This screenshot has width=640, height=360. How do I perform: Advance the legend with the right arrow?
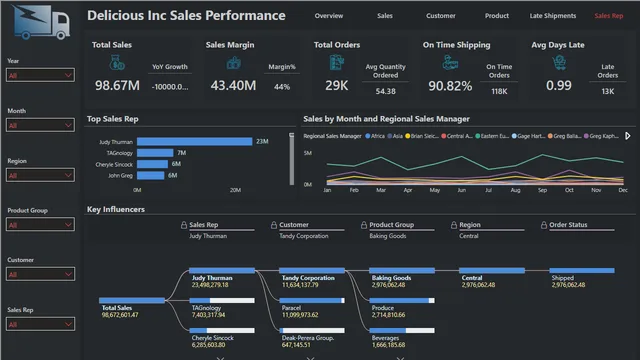click(628, 136)
